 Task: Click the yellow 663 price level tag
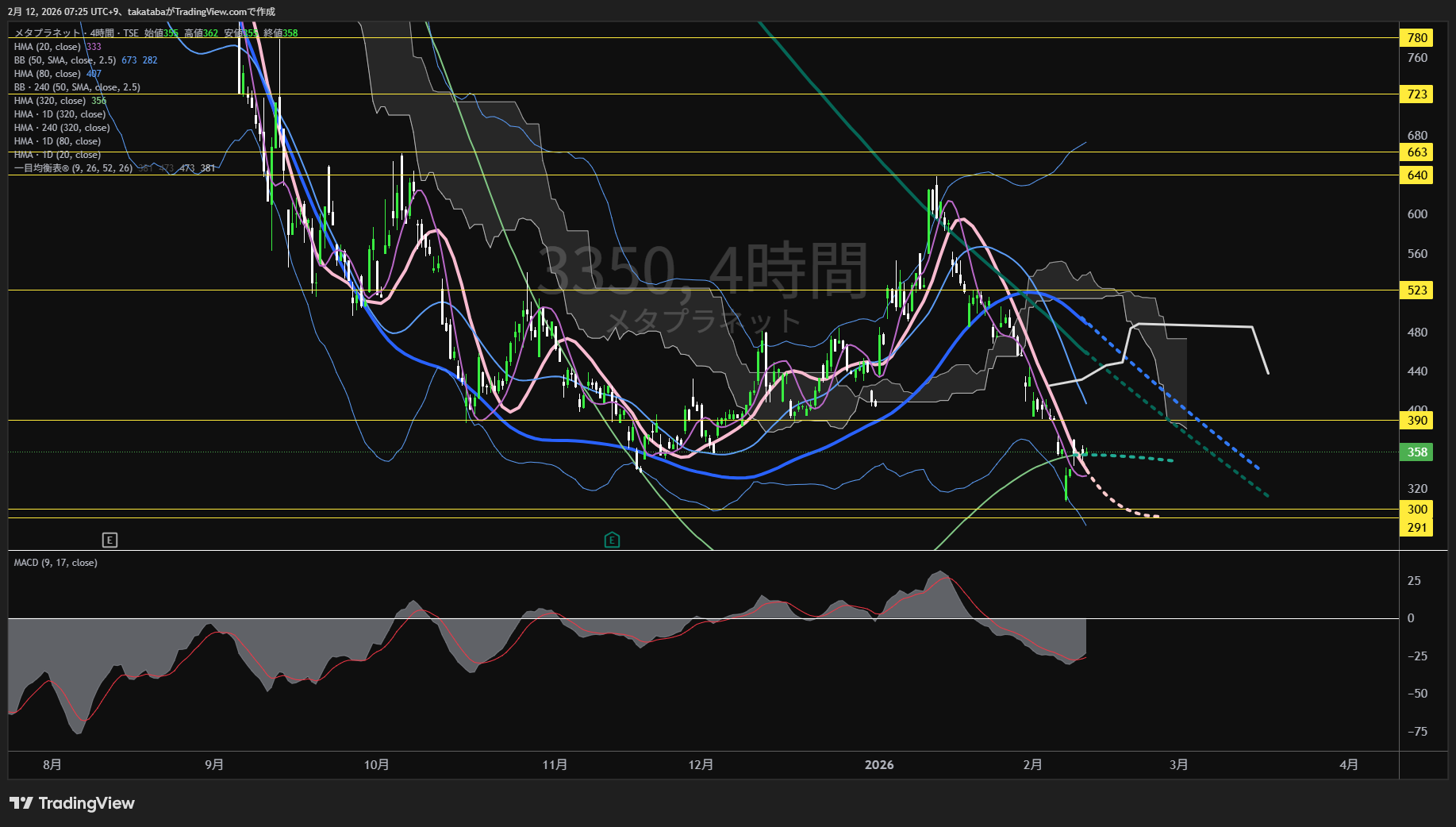pyautogui.click(x=1416, y=152)
